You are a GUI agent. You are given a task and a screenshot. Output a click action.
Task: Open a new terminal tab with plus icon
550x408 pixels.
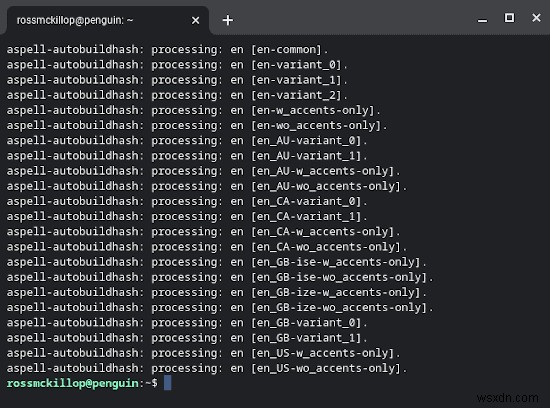coord(228,20)
